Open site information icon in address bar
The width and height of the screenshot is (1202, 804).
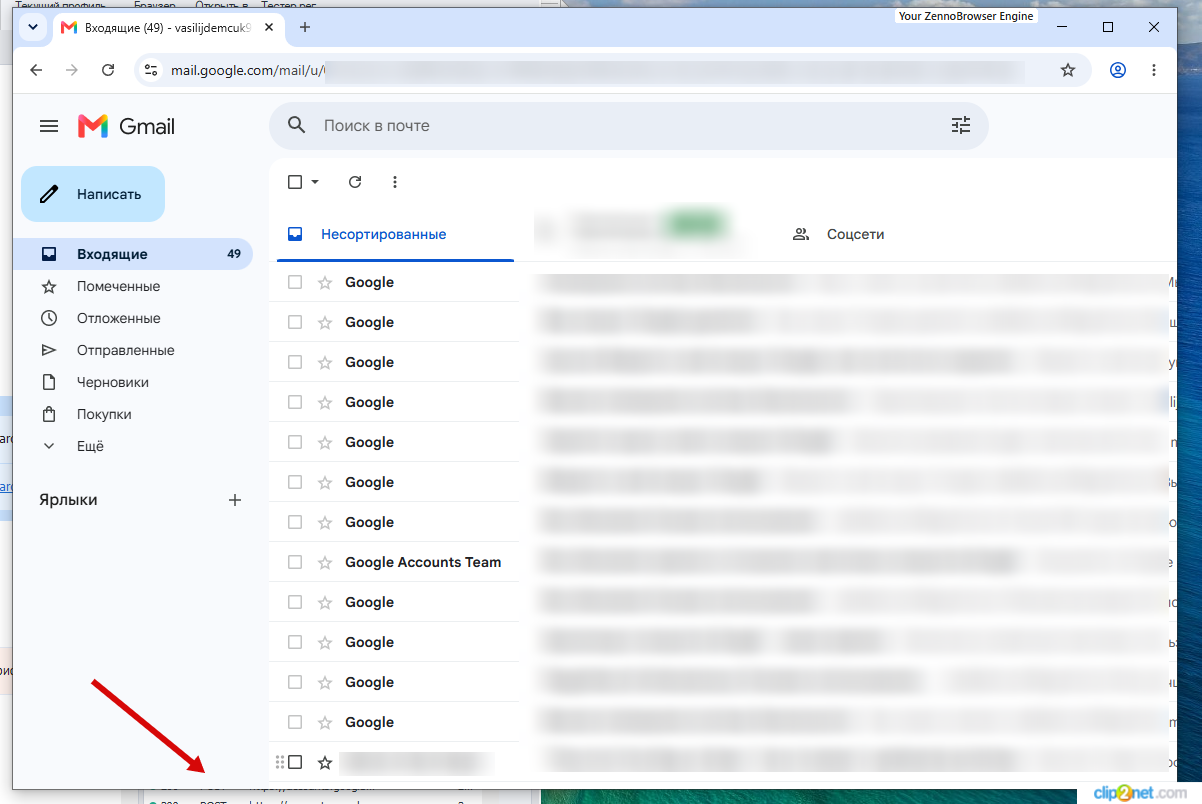151,70
